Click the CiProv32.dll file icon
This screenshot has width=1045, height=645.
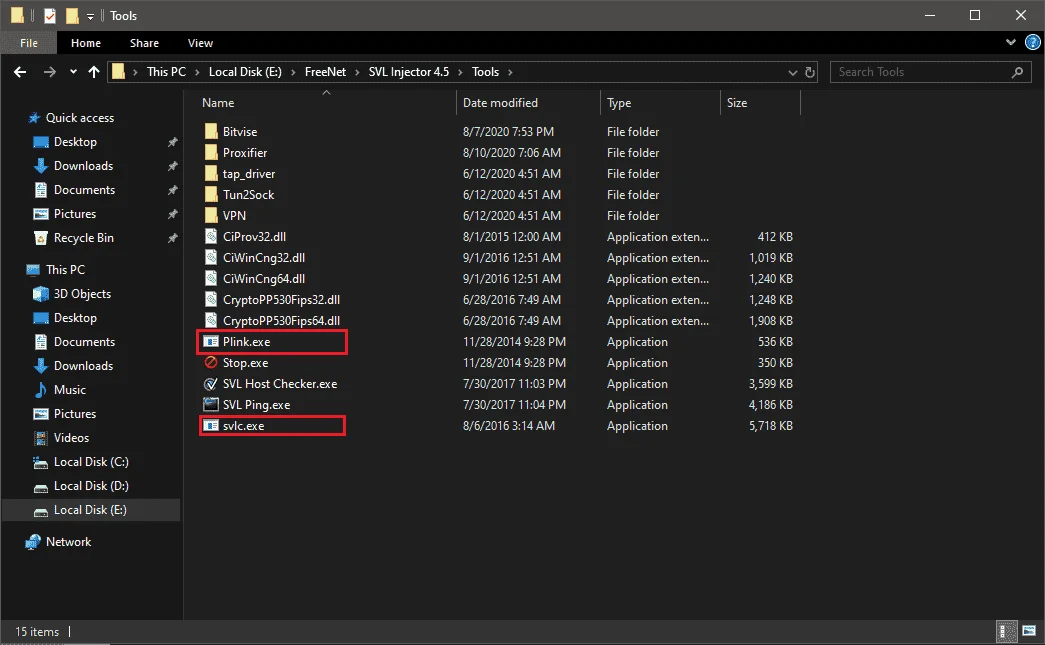[211, 237]
